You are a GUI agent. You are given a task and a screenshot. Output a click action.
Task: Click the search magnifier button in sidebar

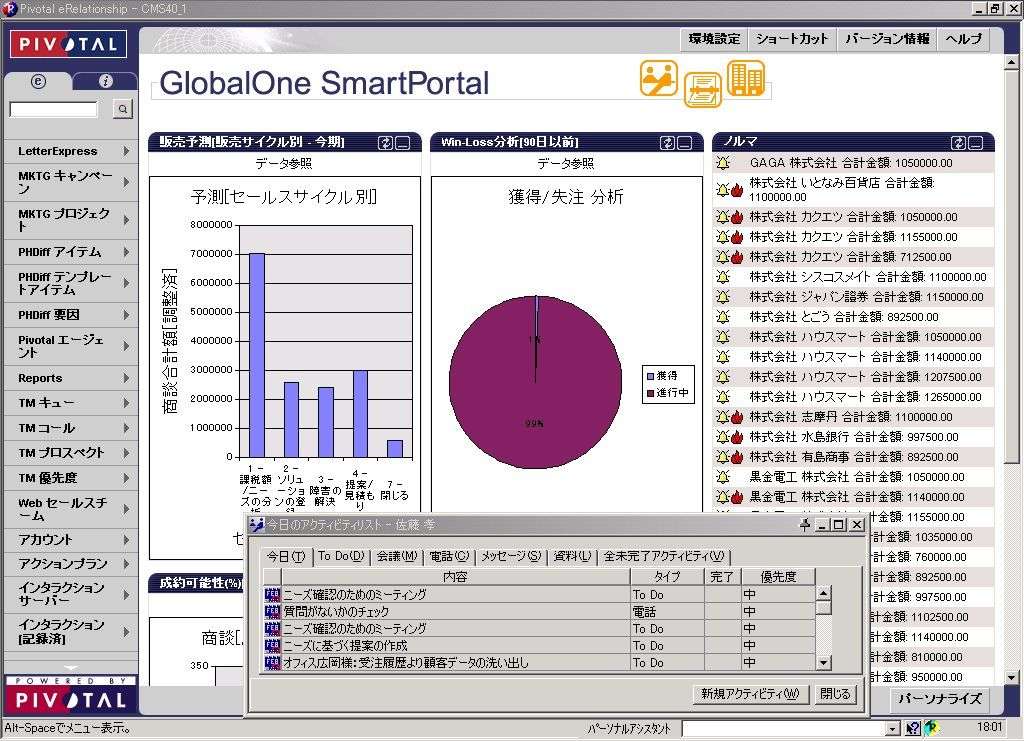(123, 109)
